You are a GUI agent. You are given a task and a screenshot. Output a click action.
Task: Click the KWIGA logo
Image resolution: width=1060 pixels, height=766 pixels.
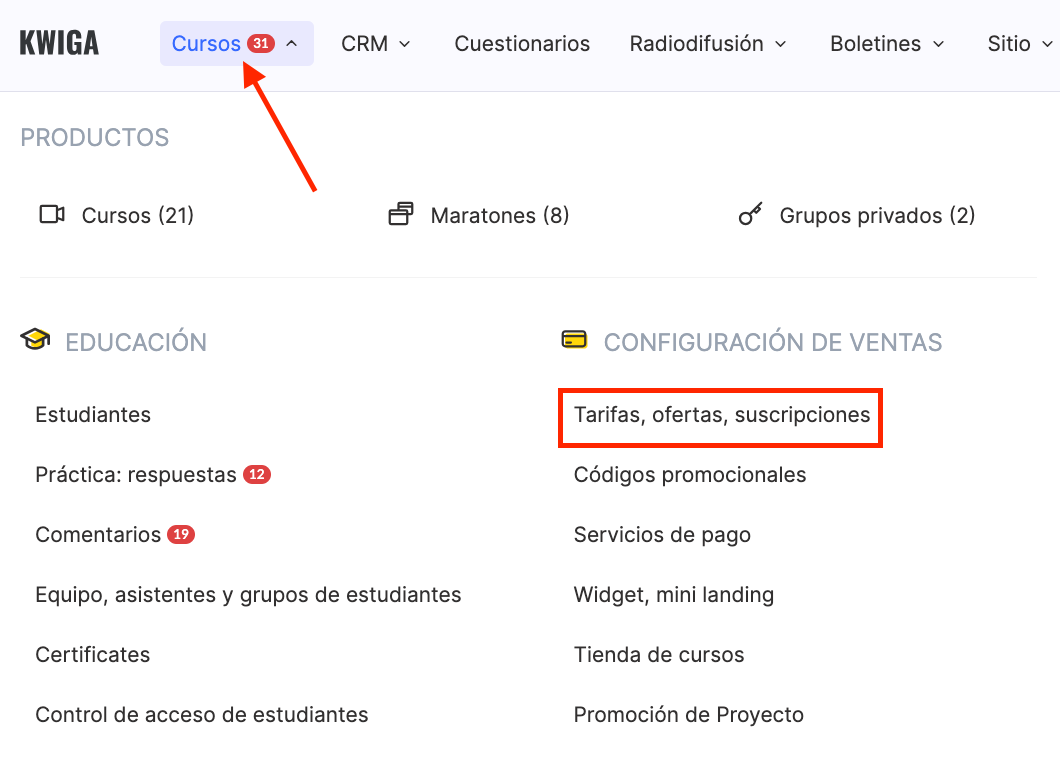(x=59, y=44)
